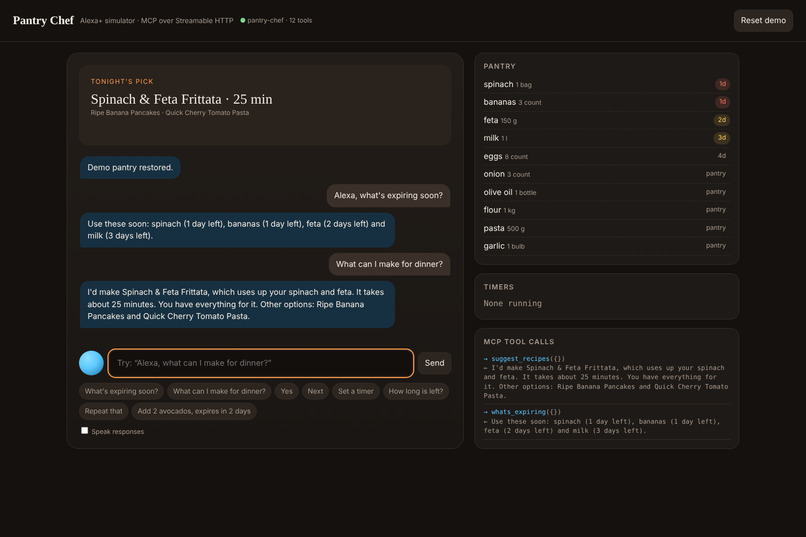This screenshot has width=806, height=537.
Task: Click the Reset demo button
Action: click(763, 21)
